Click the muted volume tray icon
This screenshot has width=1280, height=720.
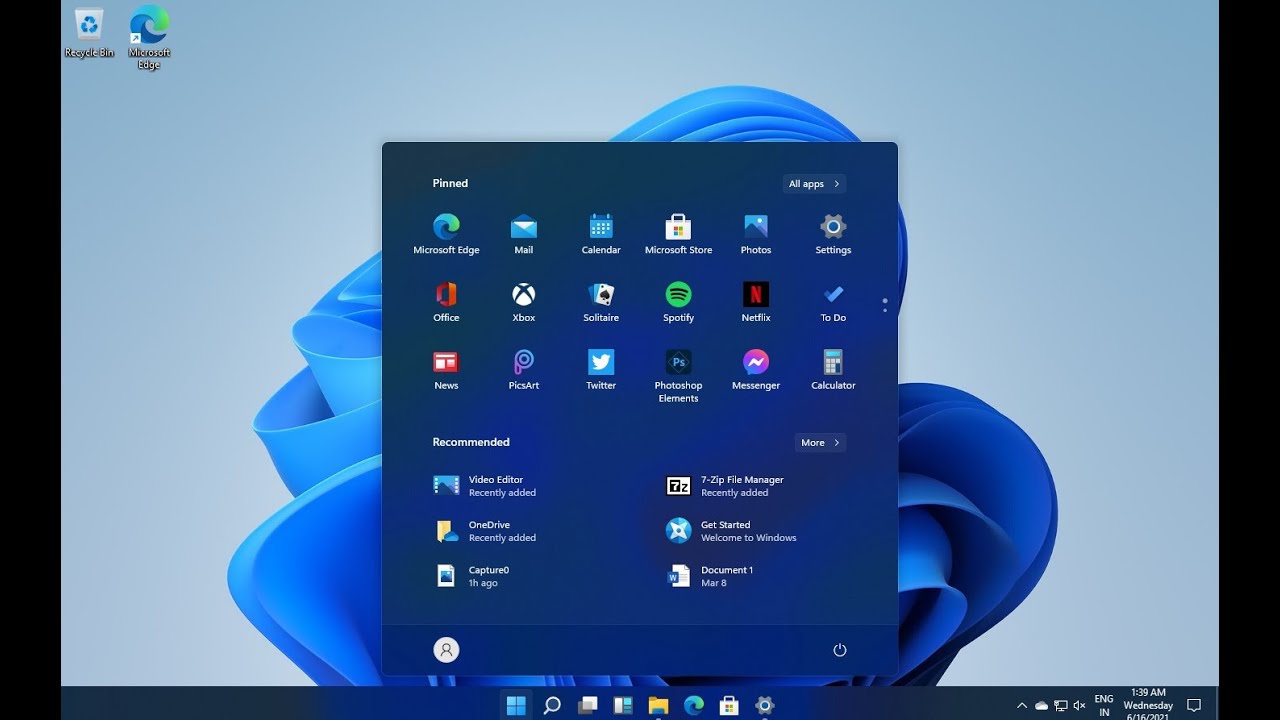click(x=1080, y=706)
